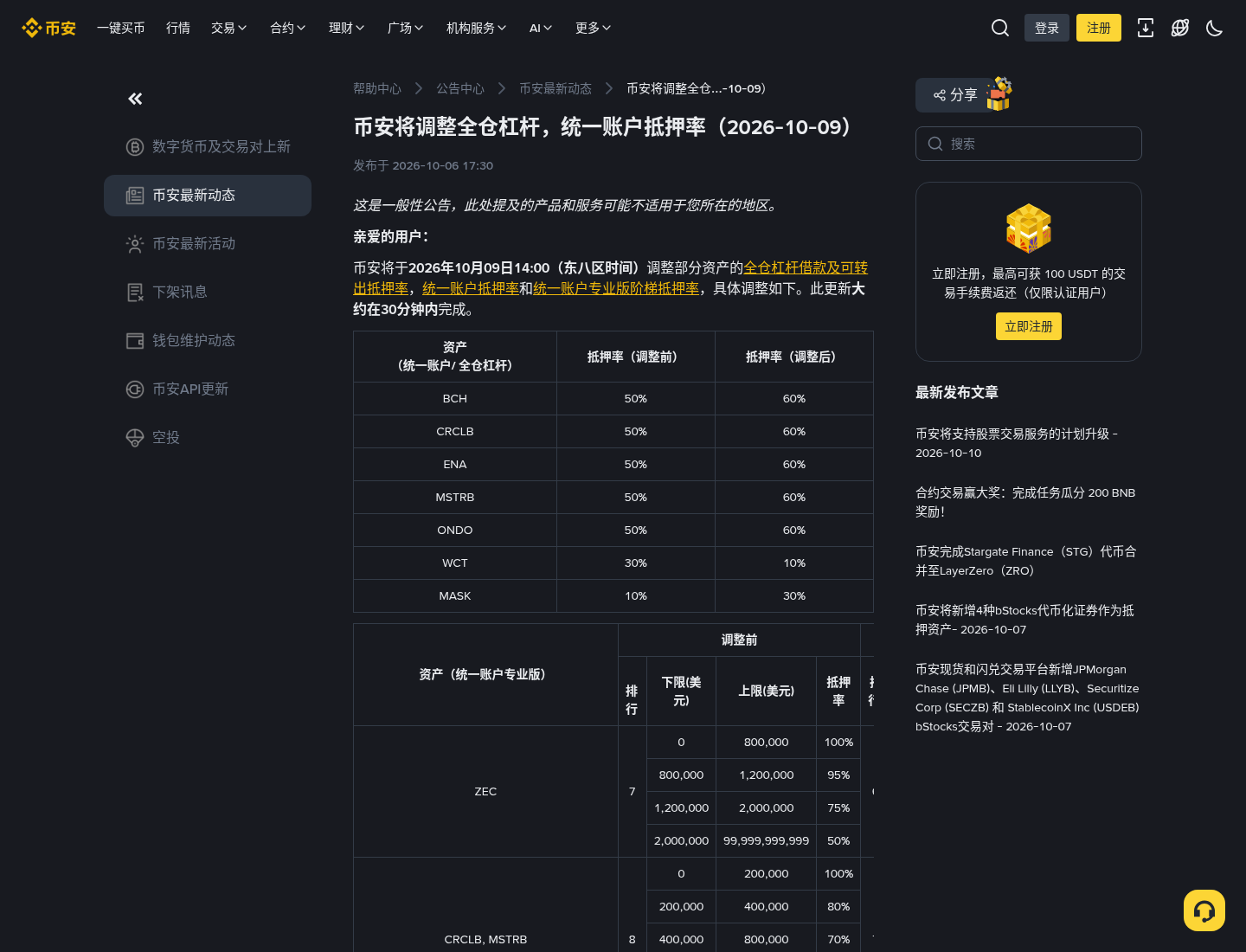Click the 空投 parachute icon
Image resolution: width=1246 pixels, height=952 pixels.
point(134,438)
